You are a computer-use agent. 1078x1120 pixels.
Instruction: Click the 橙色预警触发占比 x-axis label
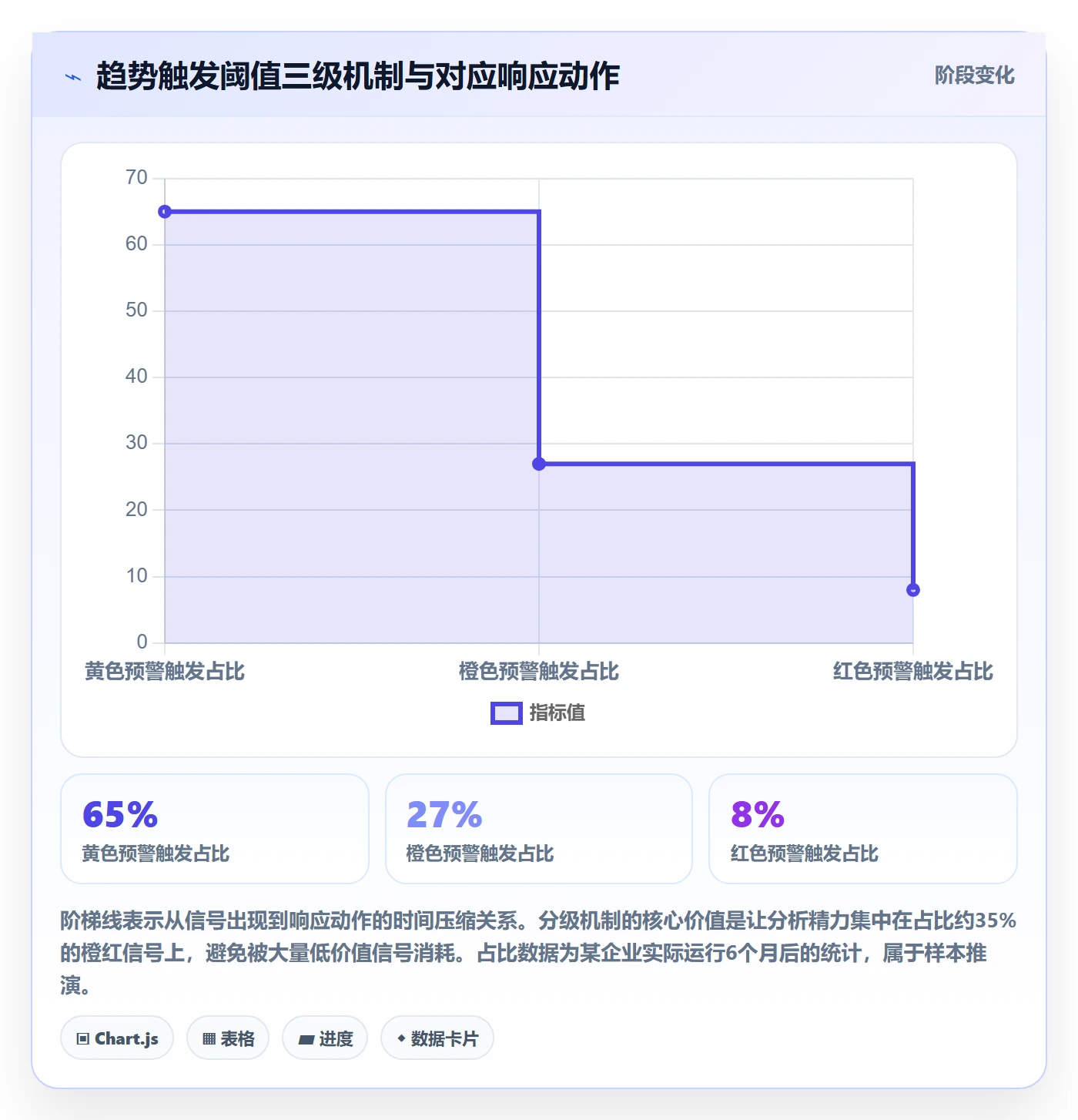click(x=539, y=672)
